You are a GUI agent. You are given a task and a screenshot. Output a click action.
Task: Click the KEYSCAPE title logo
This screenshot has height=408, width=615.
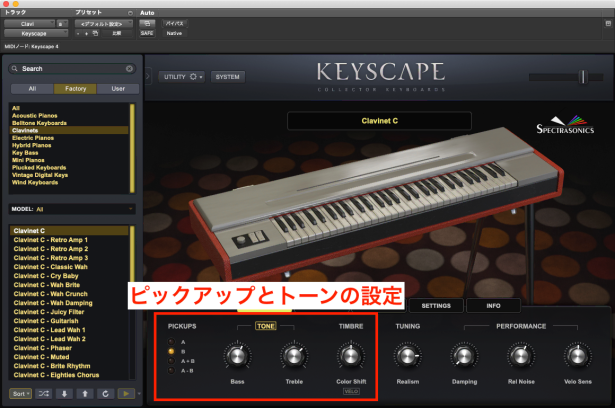[381, 72]
